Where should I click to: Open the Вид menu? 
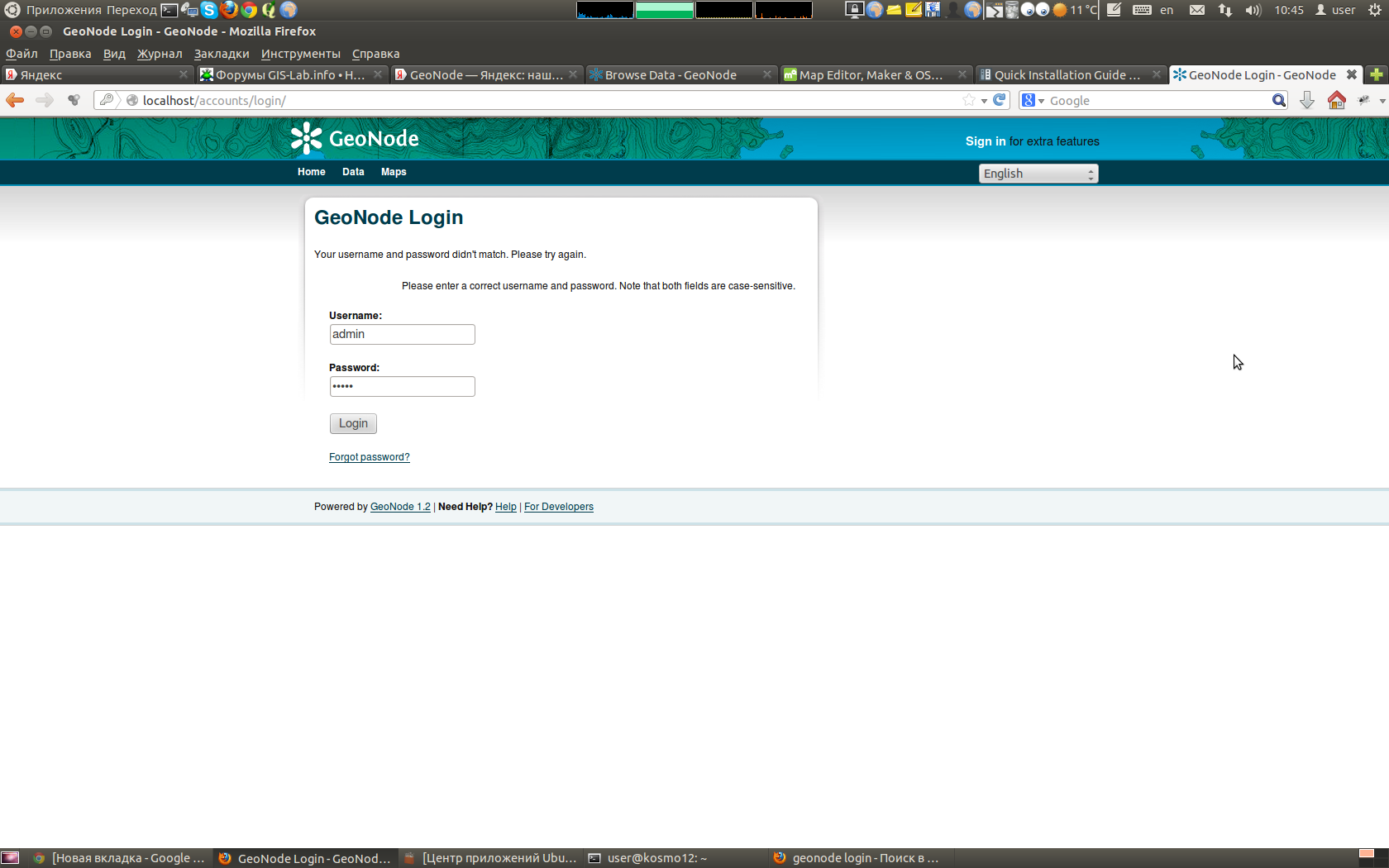[114, 54]
